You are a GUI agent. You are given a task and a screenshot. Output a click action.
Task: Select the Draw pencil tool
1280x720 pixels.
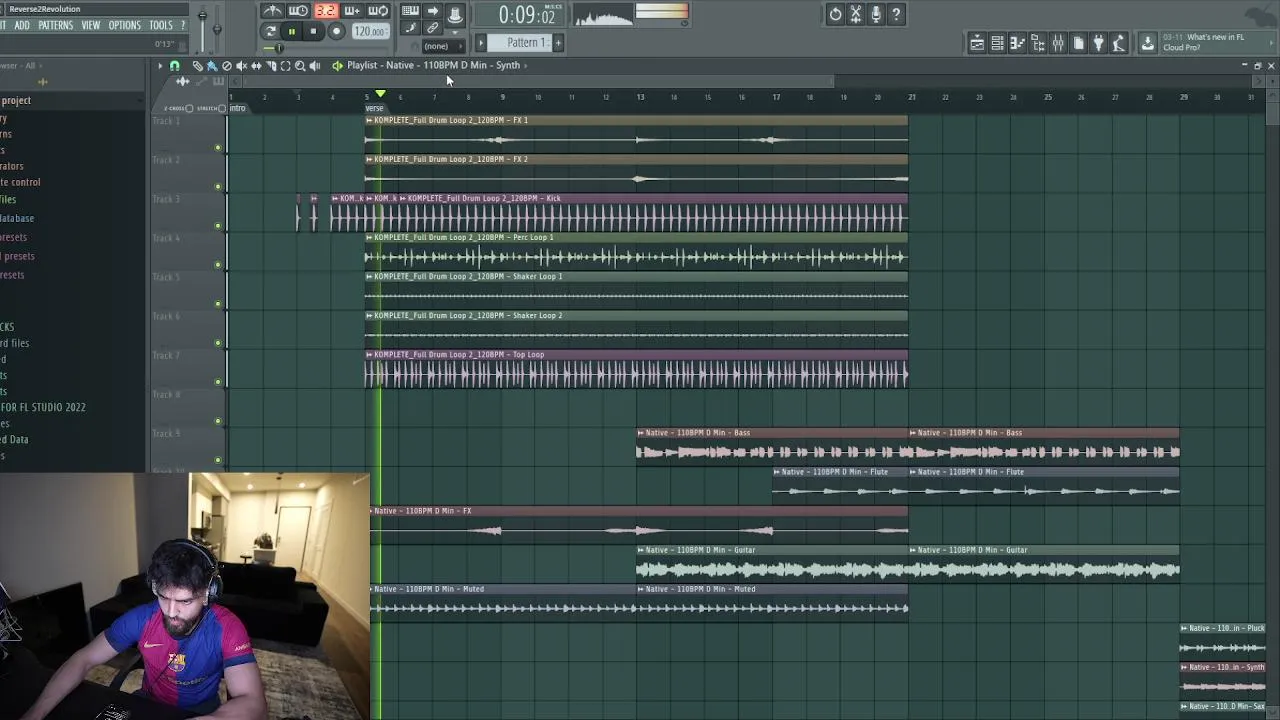(198, 65)
